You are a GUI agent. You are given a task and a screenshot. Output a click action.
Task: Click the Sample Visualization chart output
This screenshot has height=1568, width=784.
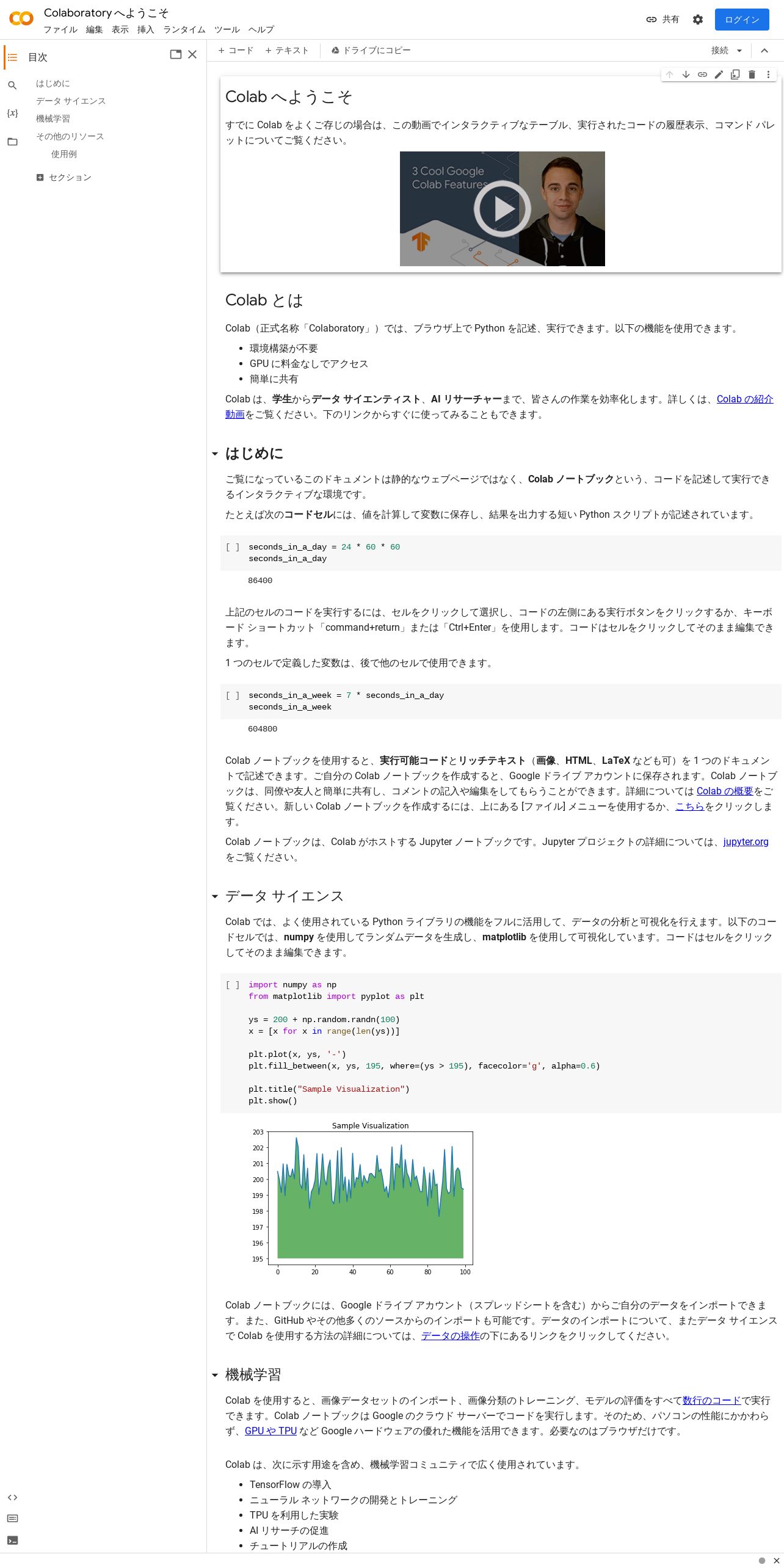point(361,1199)
